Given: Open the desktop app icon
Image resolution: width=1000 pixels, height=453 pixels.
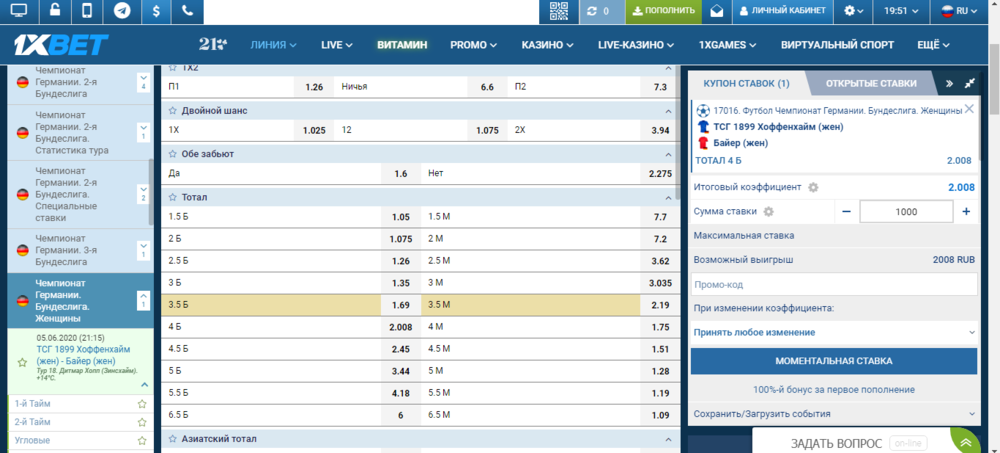Looking at the screenshot, I should point(19,11).
